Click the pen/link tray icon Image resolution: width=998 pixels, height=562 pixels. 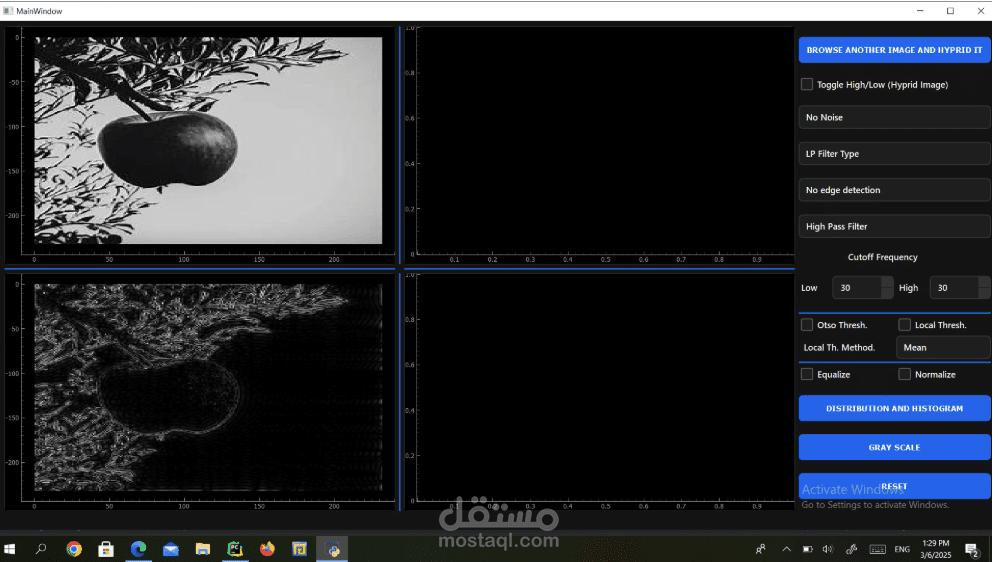[x=852, y=549]
